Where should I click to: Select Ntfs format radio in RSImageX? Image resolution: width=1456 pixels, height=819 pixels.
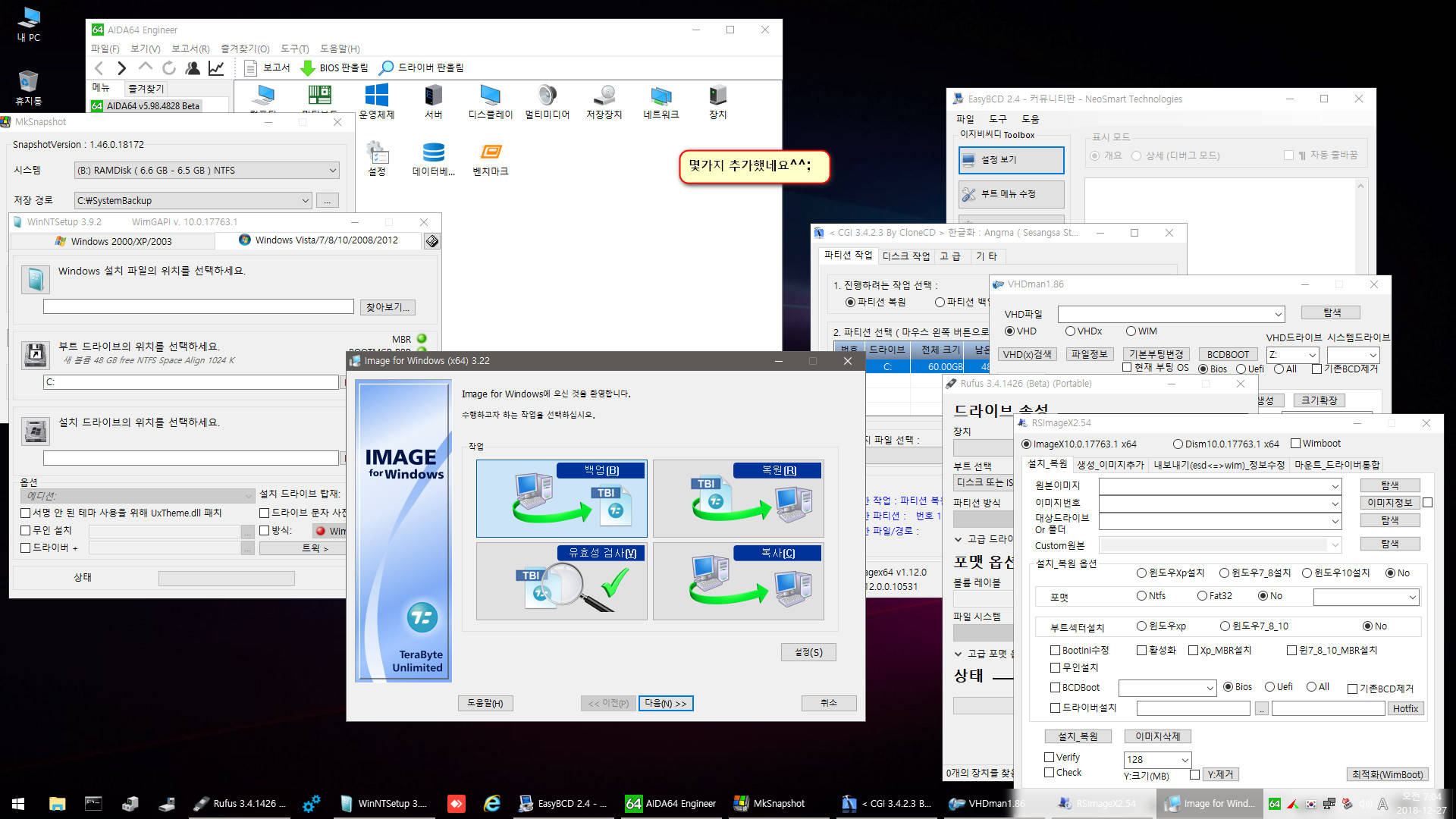pos(1151,596)
